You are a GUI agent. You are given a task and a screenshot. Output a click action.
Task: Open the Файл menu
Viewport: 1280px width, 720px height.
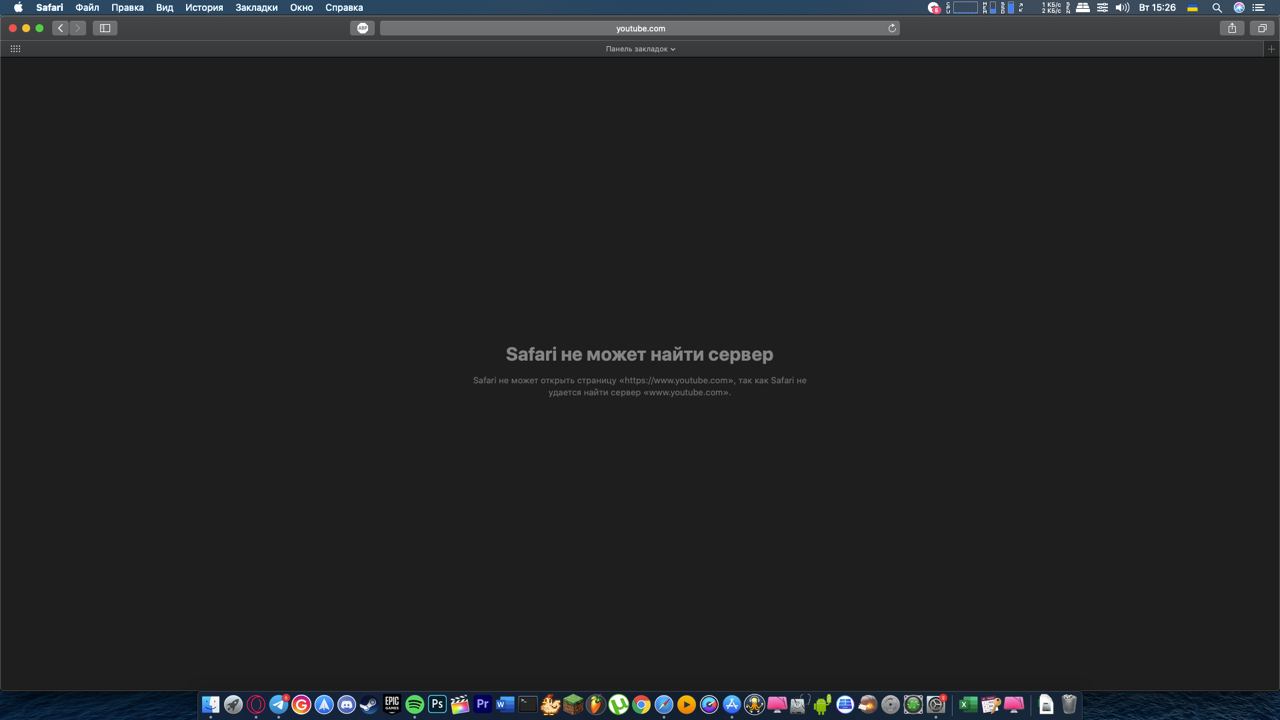tap(87, 7)
